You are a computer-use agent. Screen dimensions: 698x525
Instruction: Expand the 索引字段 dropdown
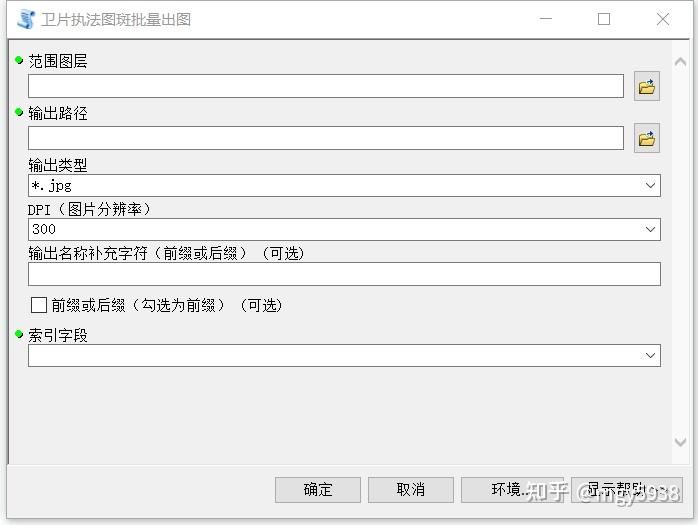pos(650,355)
